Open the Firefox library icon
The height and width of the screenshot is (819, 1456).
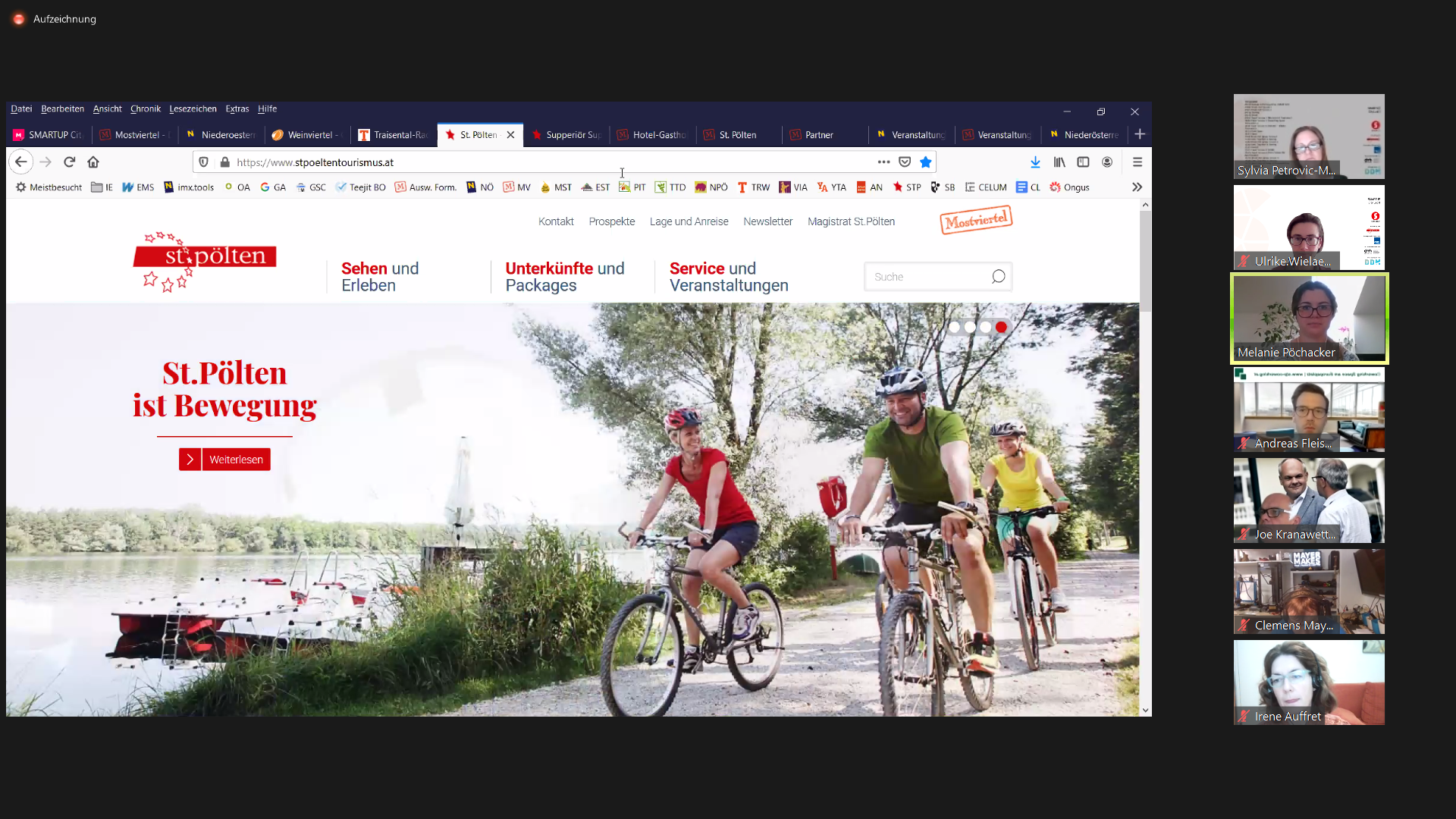(1059, 162)
